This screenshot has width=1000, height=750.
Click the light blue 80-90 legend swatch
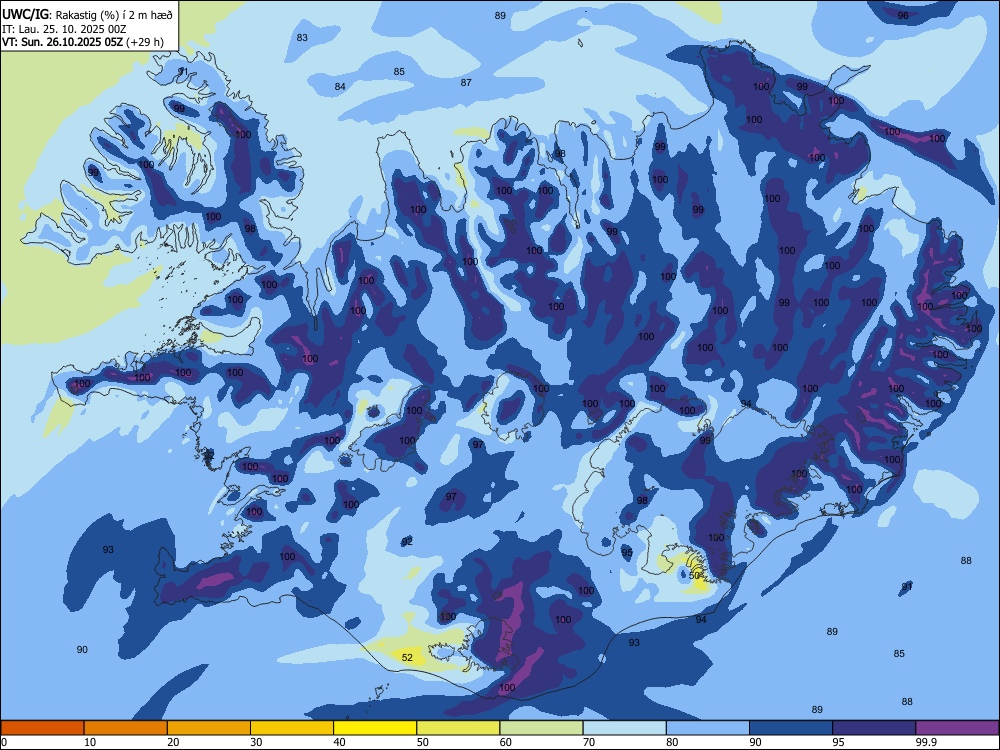708,728
